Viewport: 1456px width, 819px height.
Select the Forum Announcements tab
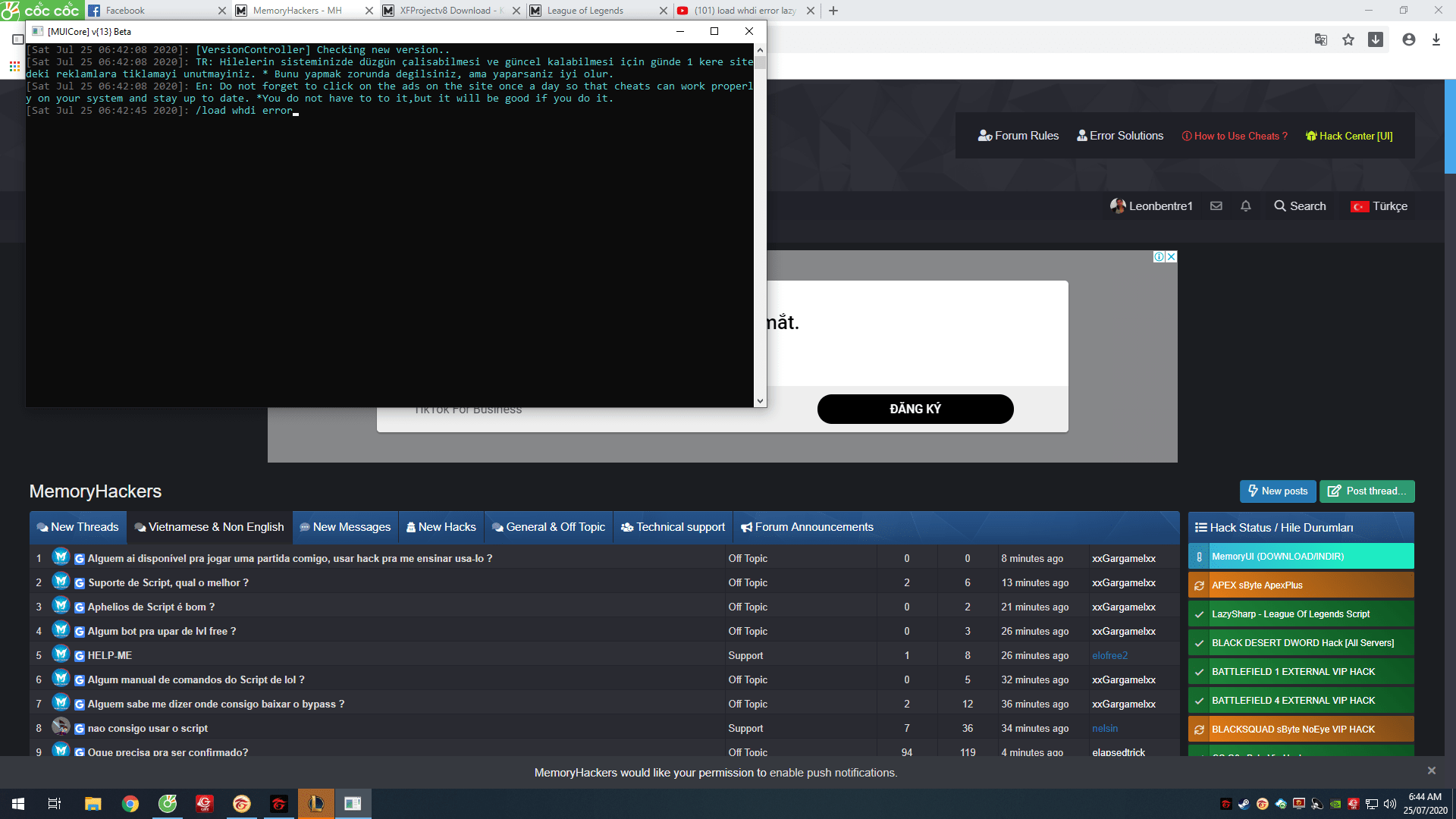807,527
